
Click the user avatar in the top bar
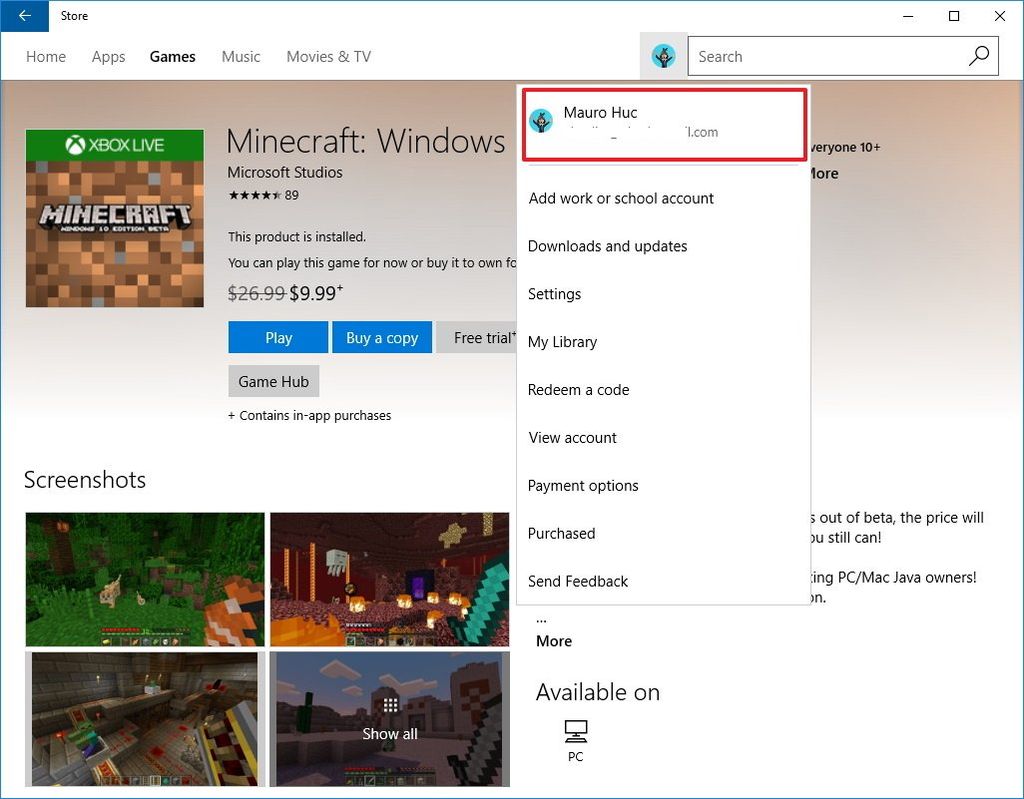662,56
